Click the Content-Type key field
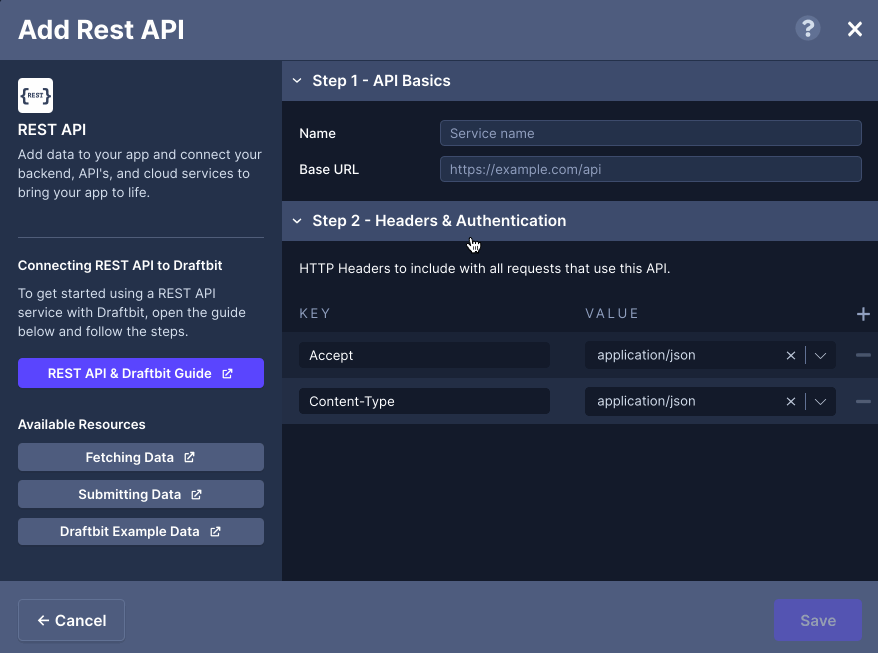 click(x=424, y=401)
